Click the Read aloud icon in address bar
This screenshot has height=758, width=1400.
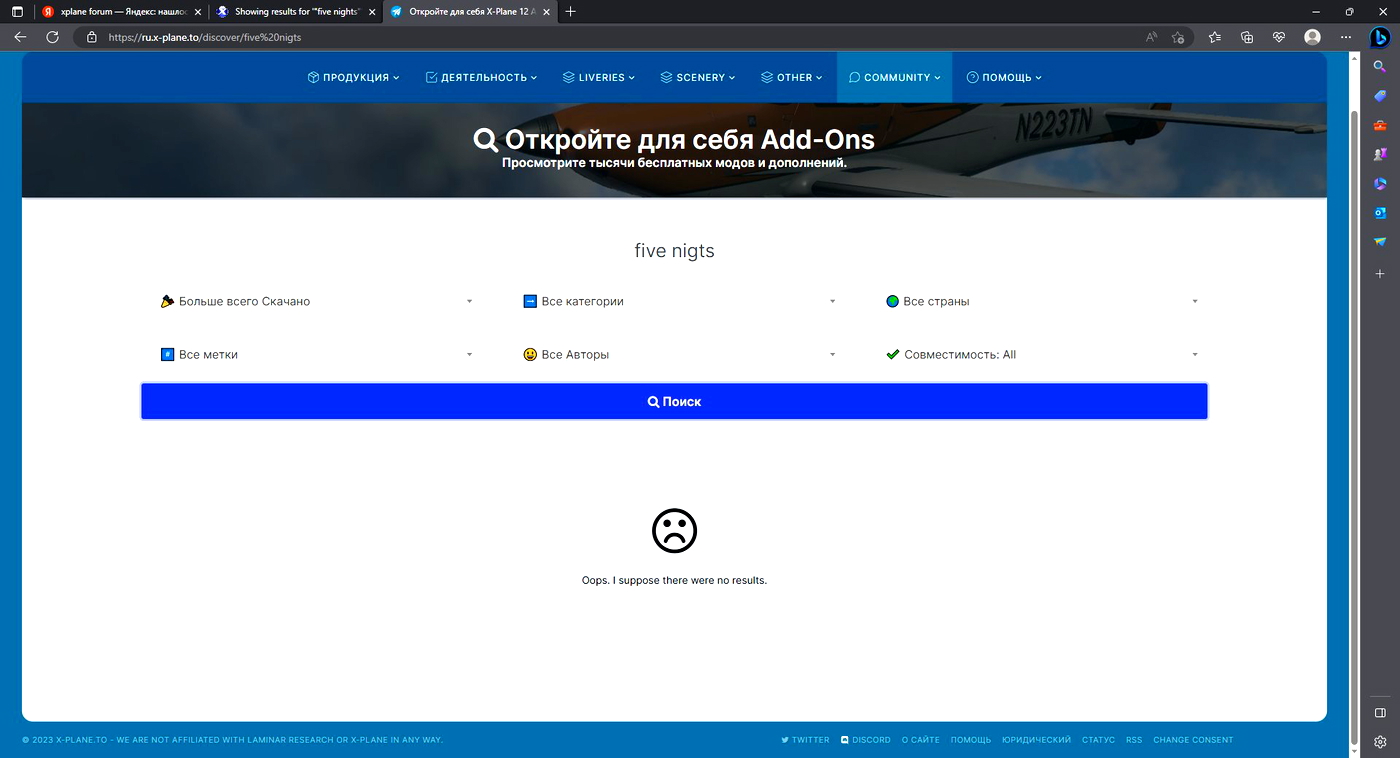point(1151,37)
